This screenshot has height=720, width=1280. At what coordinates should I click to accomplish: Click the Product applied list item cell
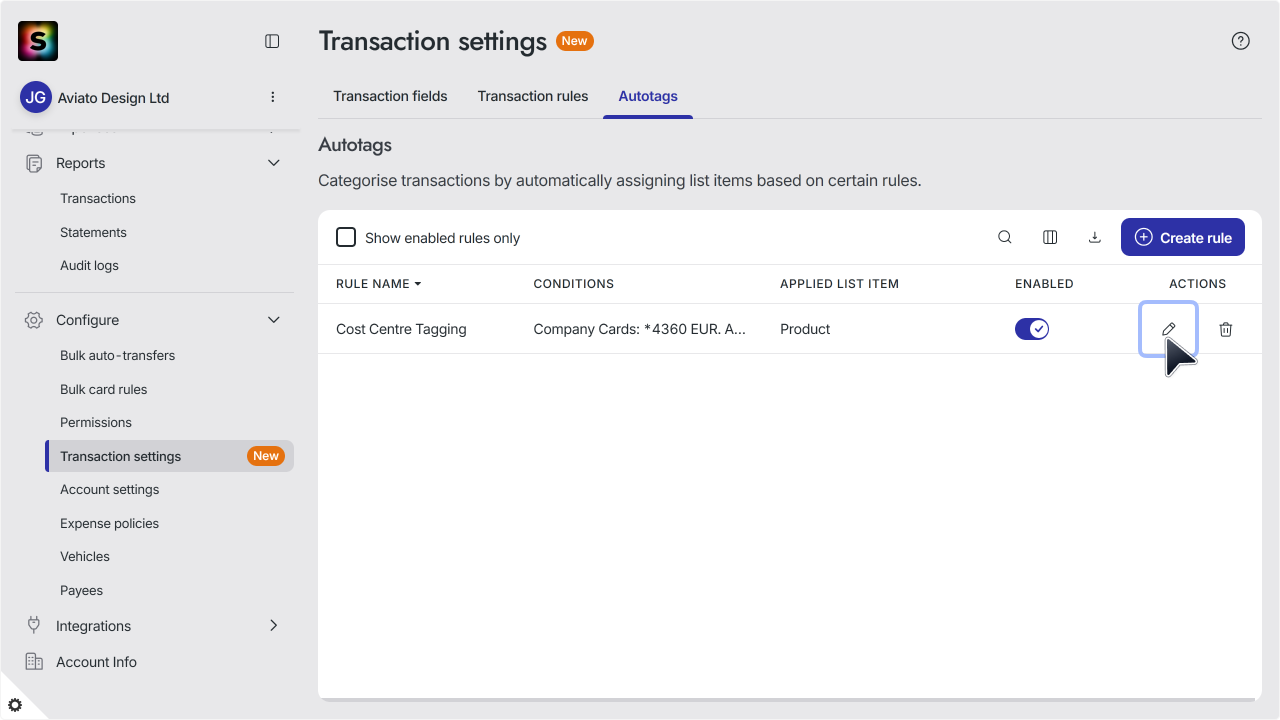pyautogui.click(x=805, y=329)
